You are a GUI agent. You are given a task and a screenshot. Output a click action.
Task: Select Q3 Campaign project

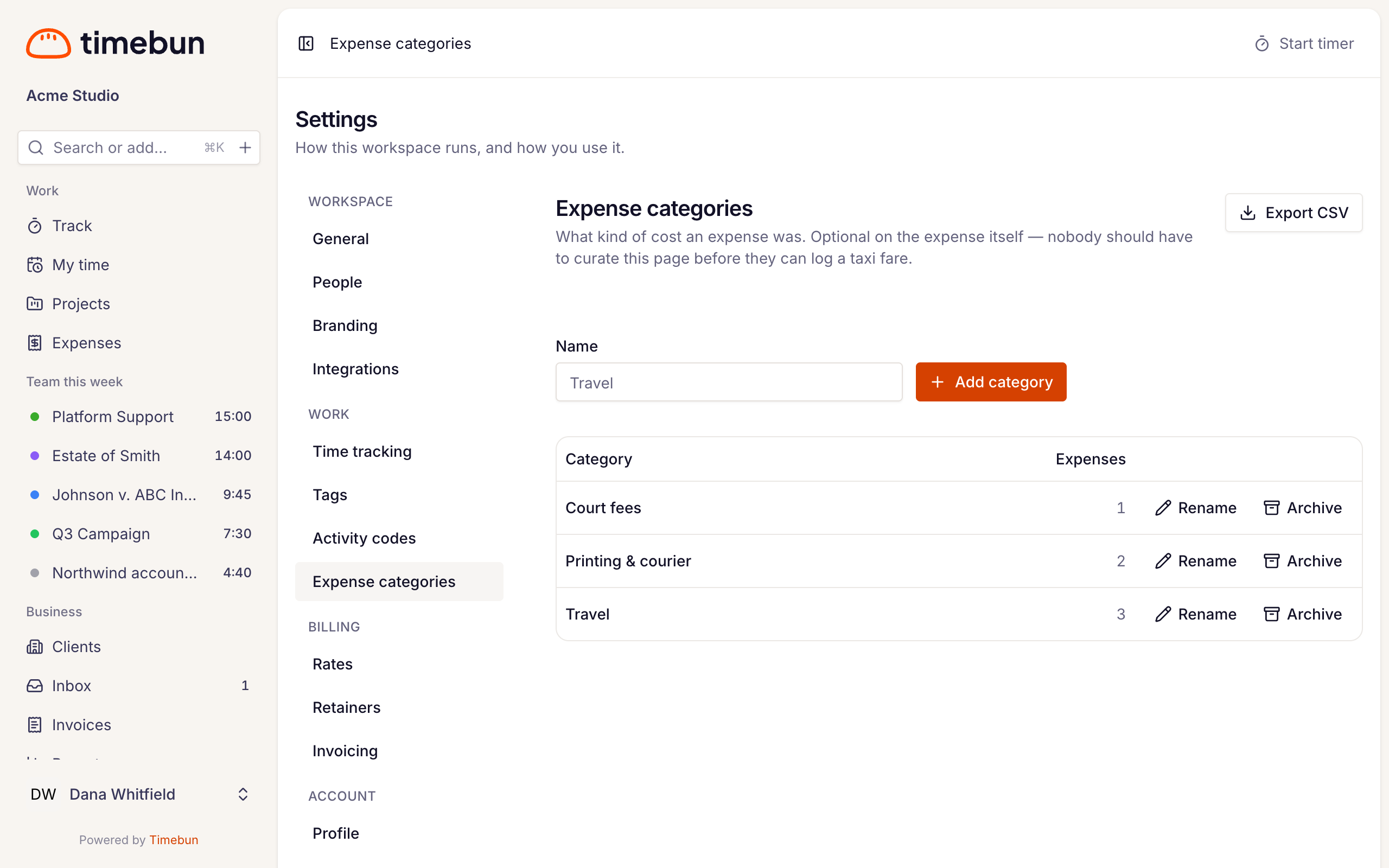[x=139, y=534]
